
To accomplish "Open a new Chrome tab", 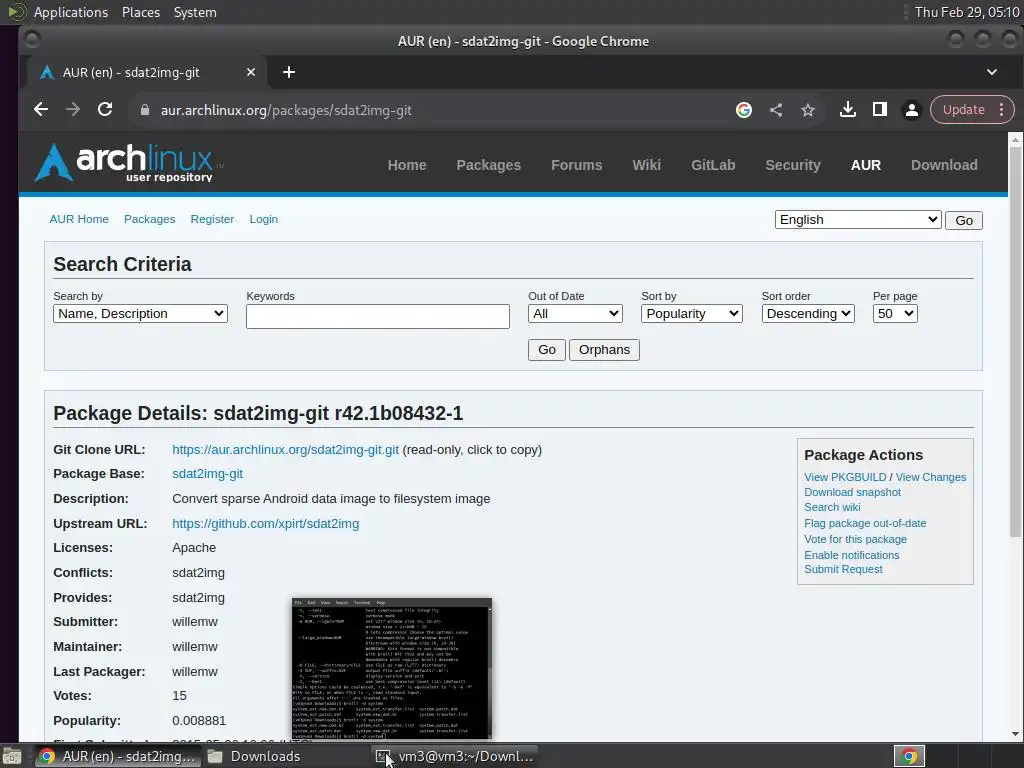I will pos(289,72).
